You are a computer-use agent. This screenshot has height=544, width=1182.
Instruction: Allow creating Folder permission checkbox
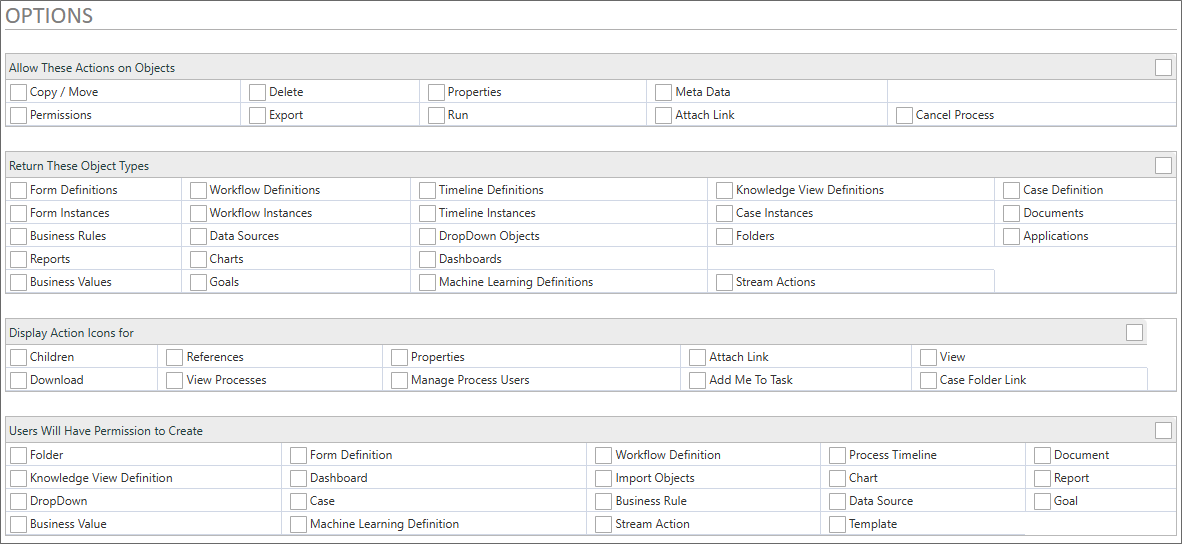click(x=19, y=455)
